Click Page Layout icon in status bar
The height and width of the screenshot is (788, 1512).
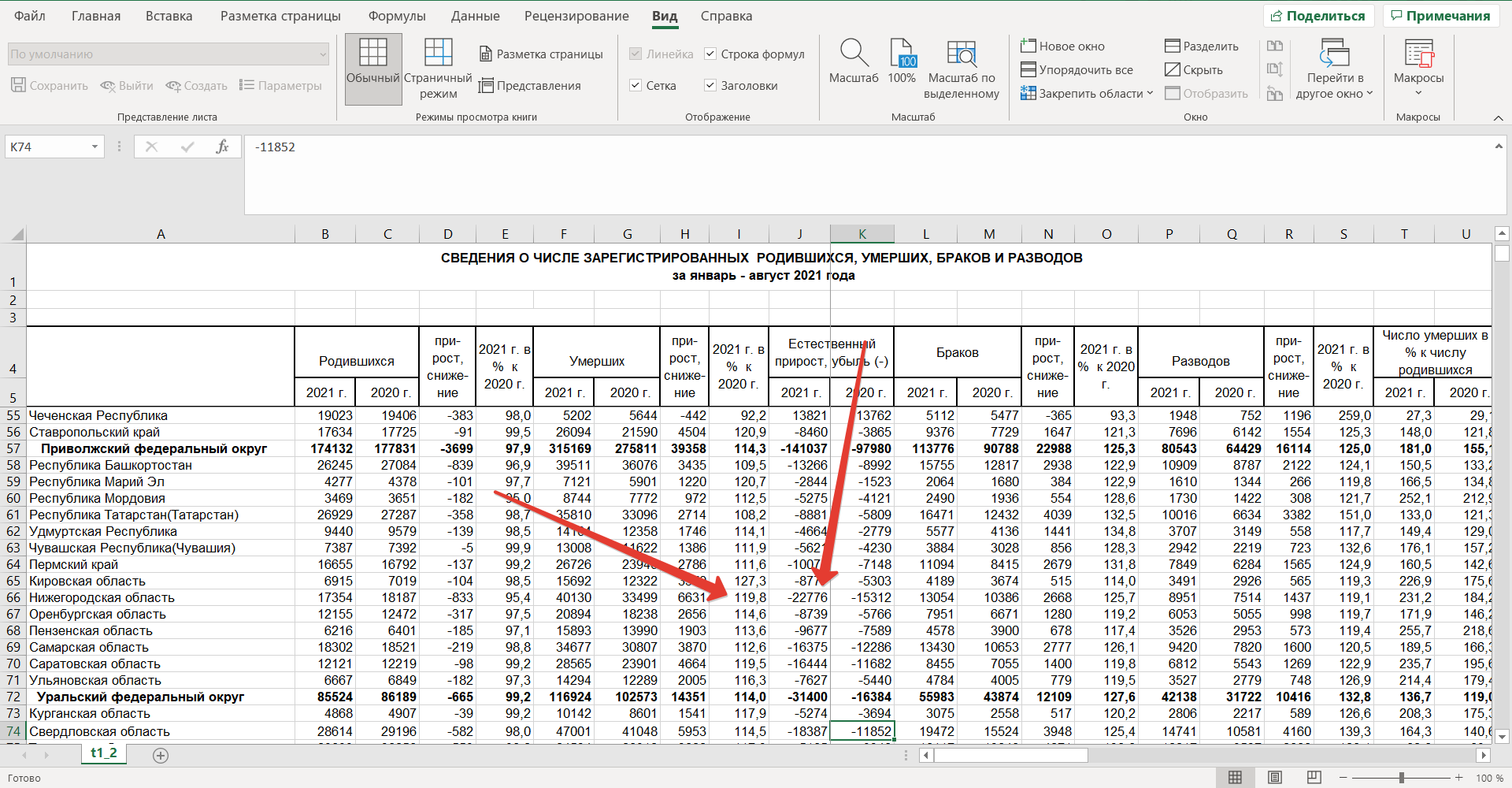pyautogui.click(x=1275, y=778)
